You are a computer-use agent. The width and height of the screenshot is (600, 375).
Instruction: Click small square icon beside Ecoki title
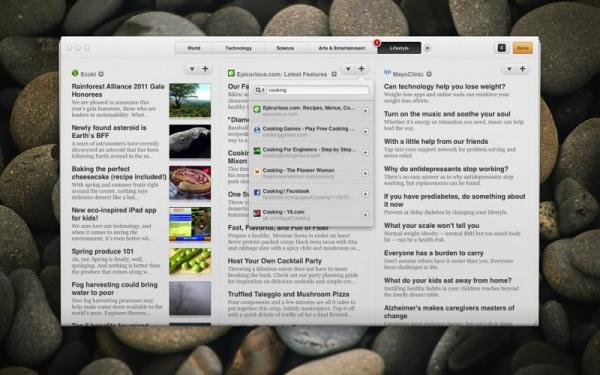pos(101,74)
